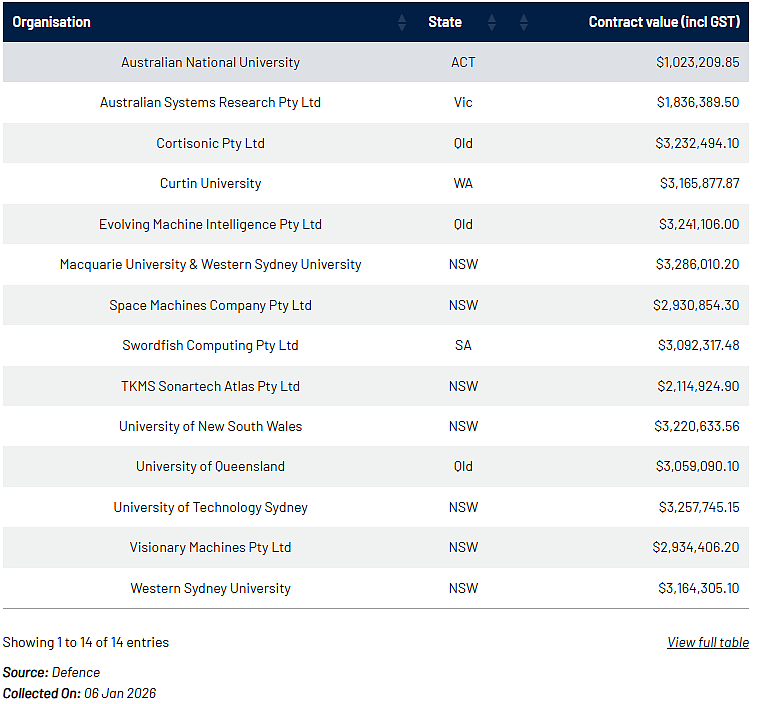This screenshot has width=763, height=704.
Task: Click Swordfish Computing Pty Ltd
Action: (x=210, y=345)
